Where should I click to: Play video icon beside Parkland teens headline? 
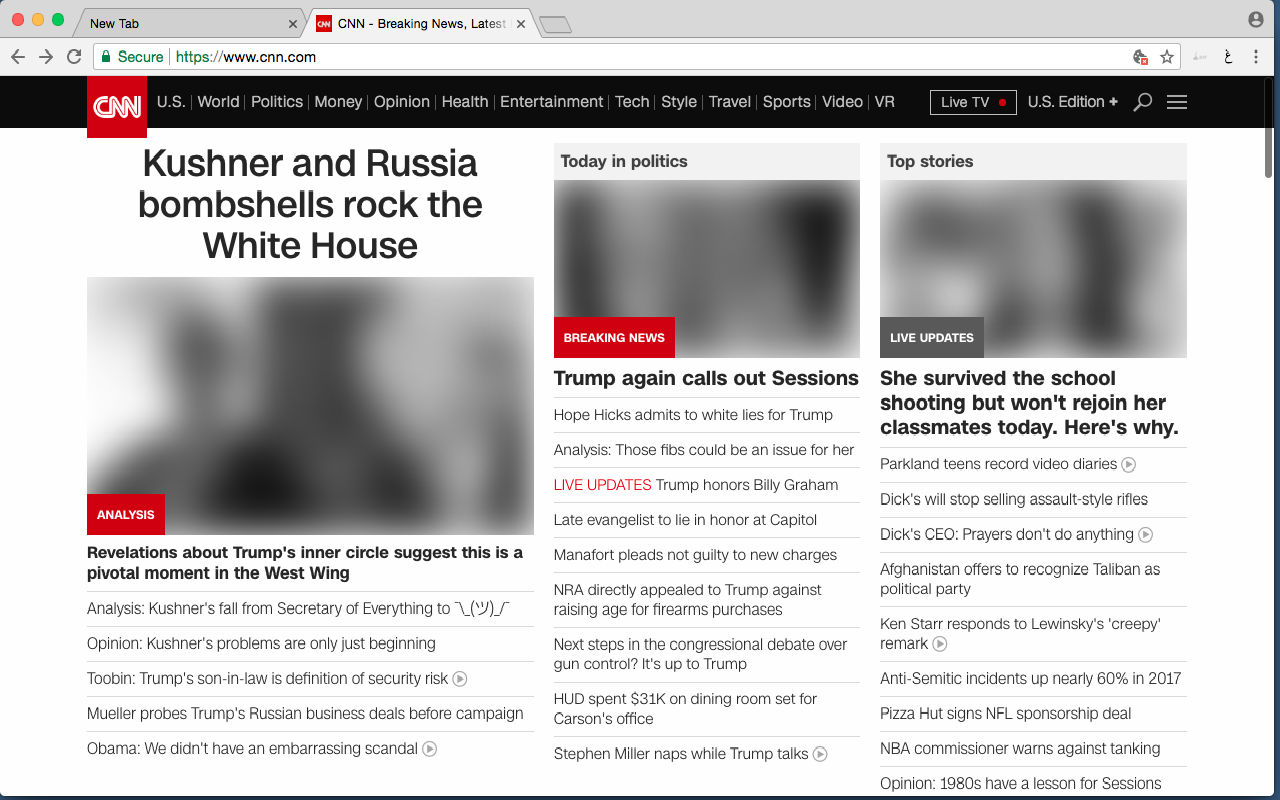1129,464
